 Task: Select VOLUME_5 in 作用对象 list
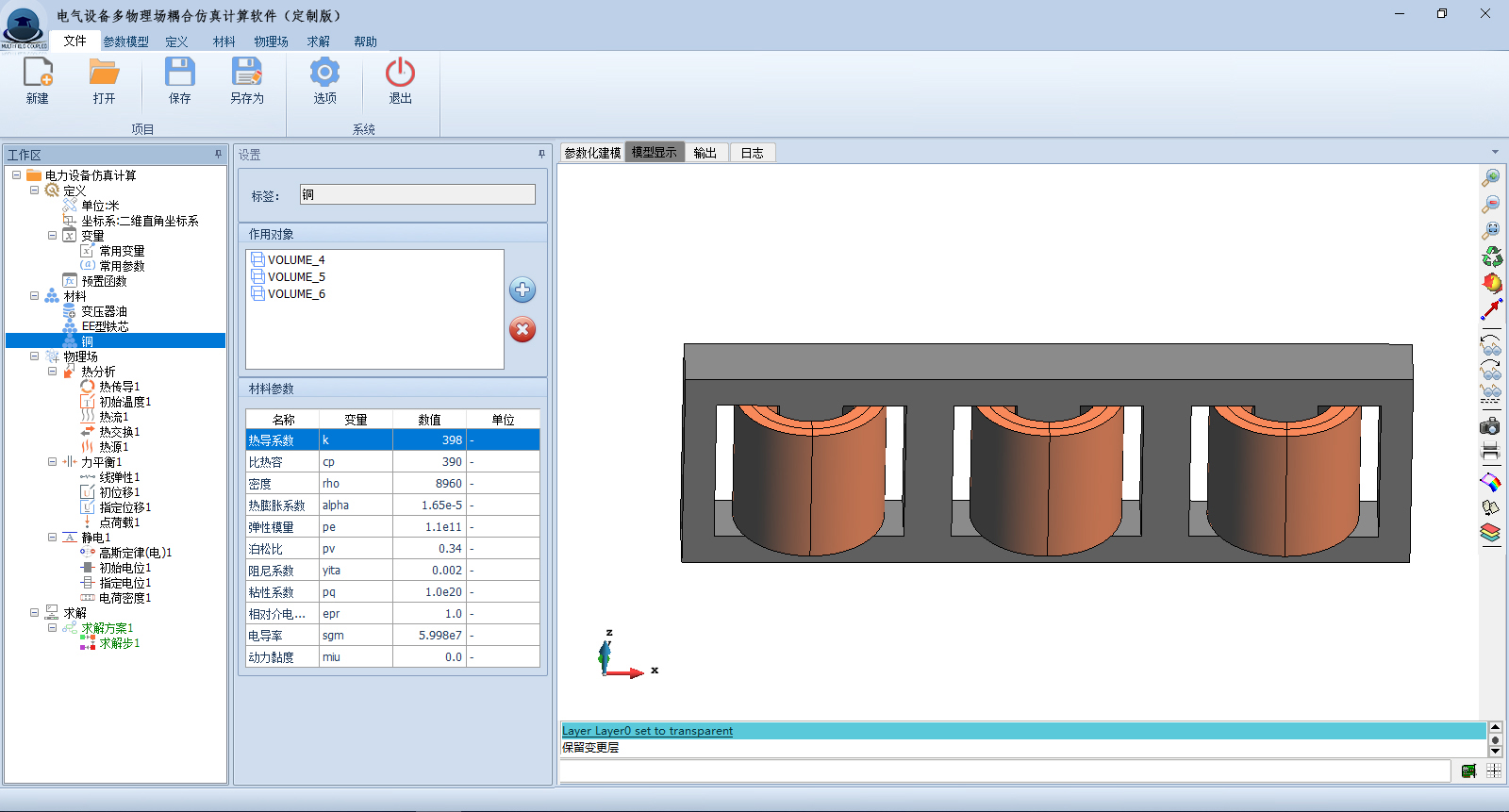[288, 277]
